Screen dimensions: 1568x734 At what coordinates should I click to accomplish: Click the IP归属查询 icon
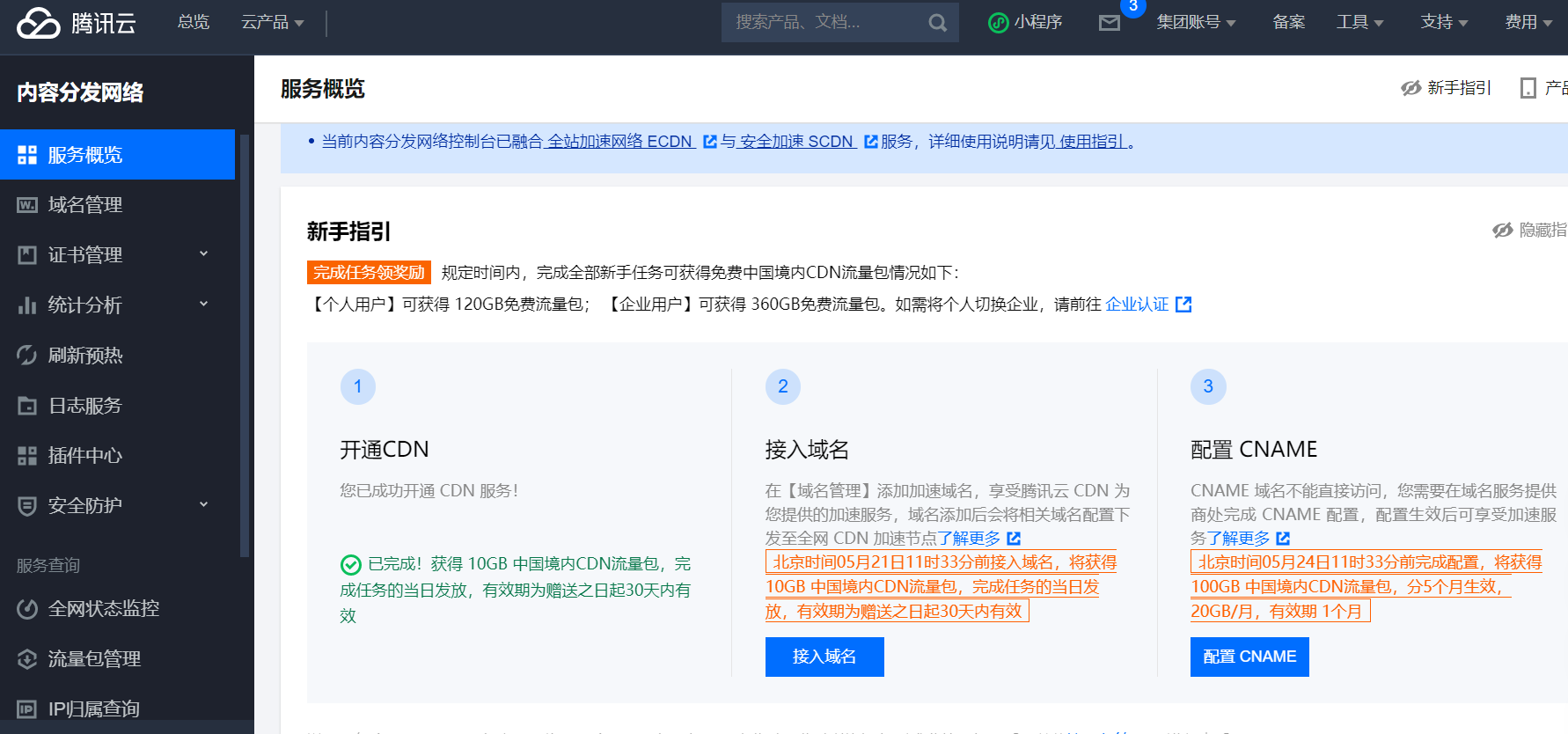[x=27, y=709]
